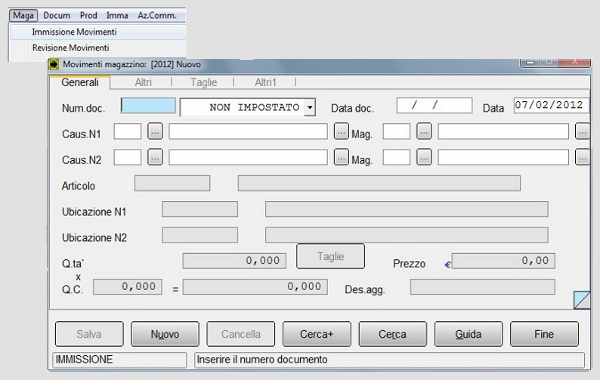Viewport: 600px width, 380px height.
Task: Open lookup after Mag. description on Caus.N1 row
Action: pyautogui.click(x=582, y=131)
